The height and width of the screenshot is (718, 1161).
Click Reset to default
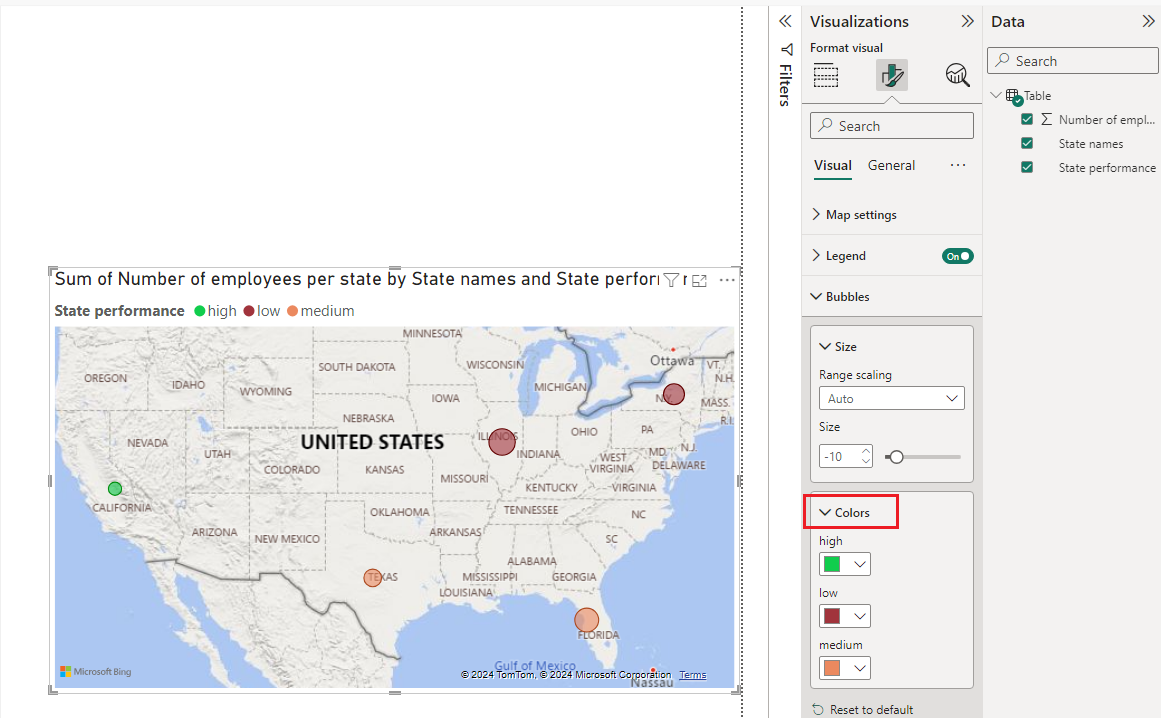coord(871,710)
